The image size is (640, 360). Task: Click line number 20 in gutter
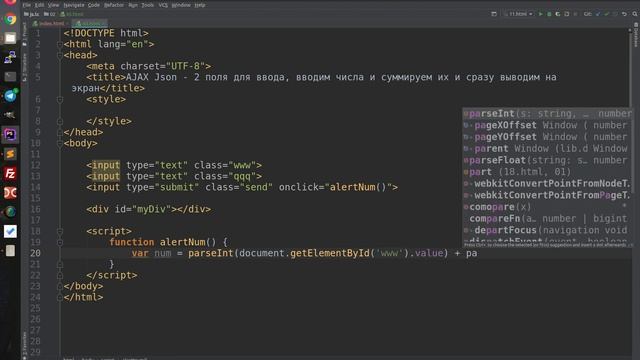36,253
